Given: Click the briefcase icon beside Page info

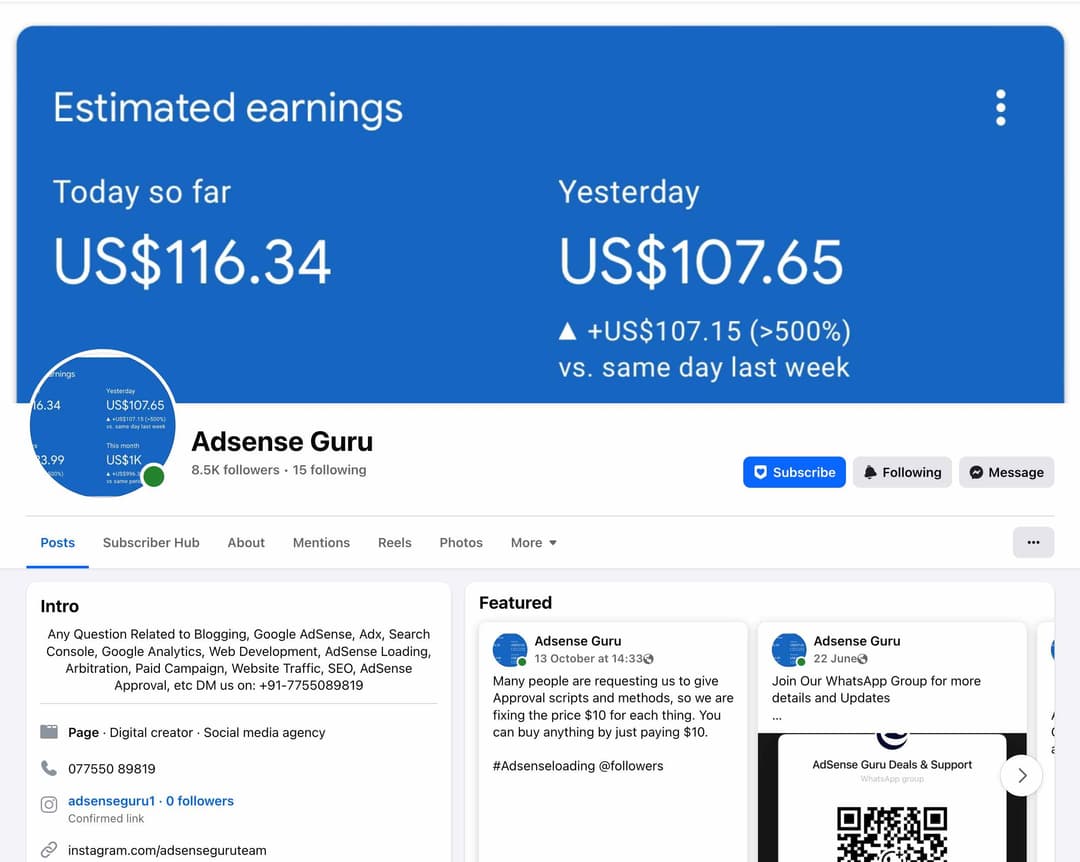Looking at the screenshot, I should click(x=49, y=731).
